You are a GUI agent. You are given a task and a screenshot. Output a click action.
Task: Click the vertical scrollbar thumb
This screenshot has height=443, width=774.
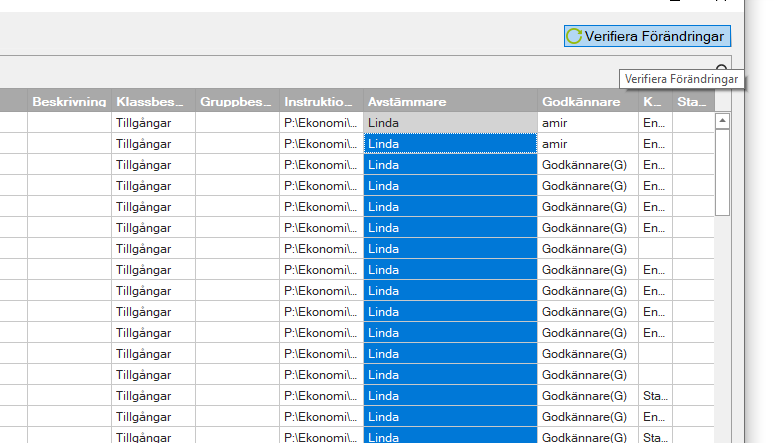pos(722,172)
